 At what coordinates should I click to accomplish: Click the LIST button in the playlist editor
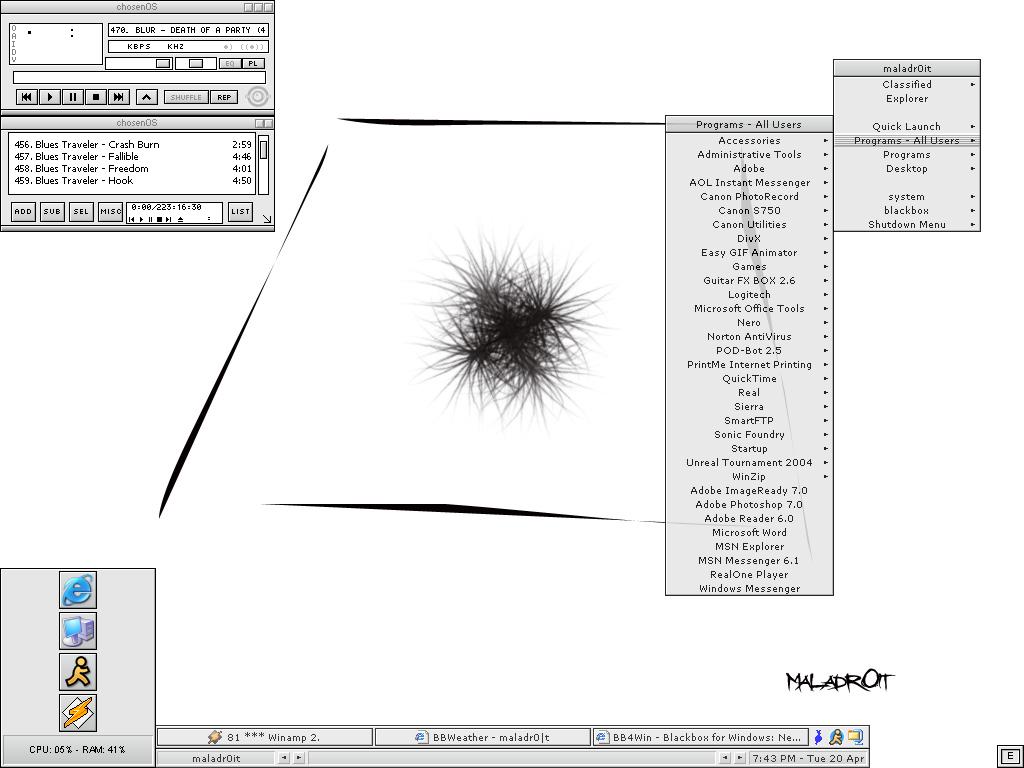click(x=240, y=212)
